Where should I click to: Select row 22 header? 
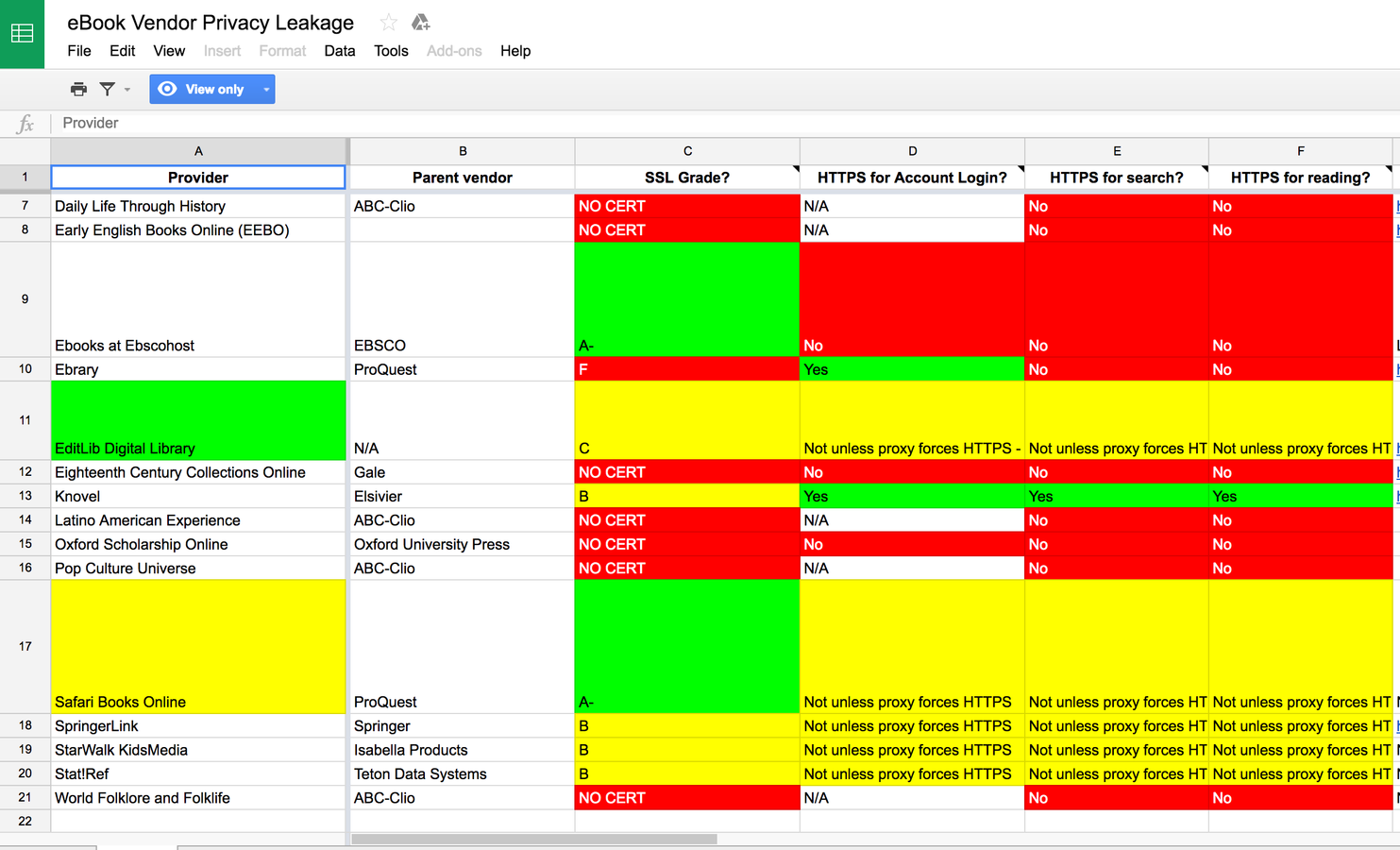[x=25, y=822]
